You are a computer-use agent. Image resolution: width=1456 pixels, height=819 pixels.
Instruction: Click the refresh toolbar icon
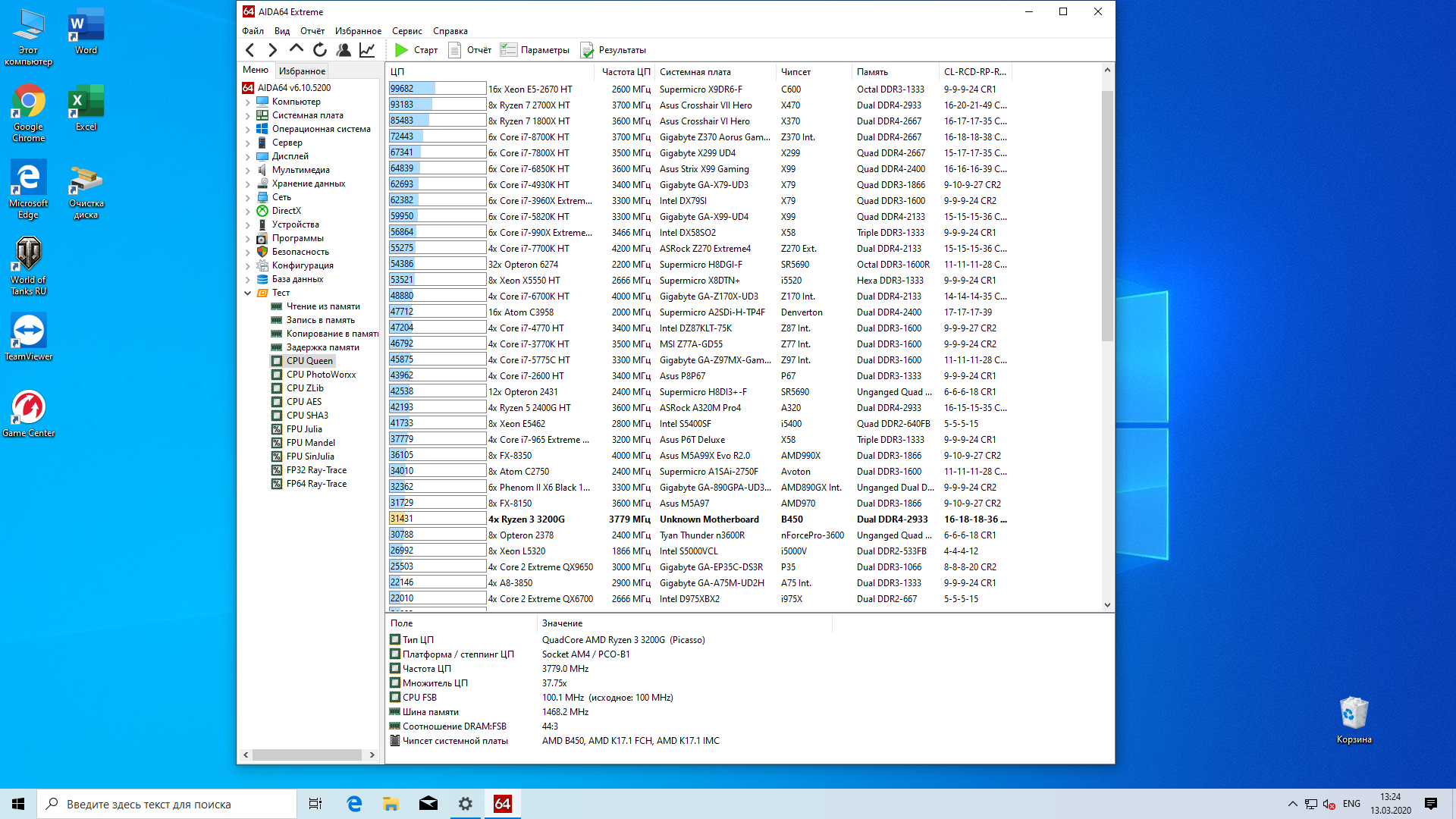tap(320, 50)
